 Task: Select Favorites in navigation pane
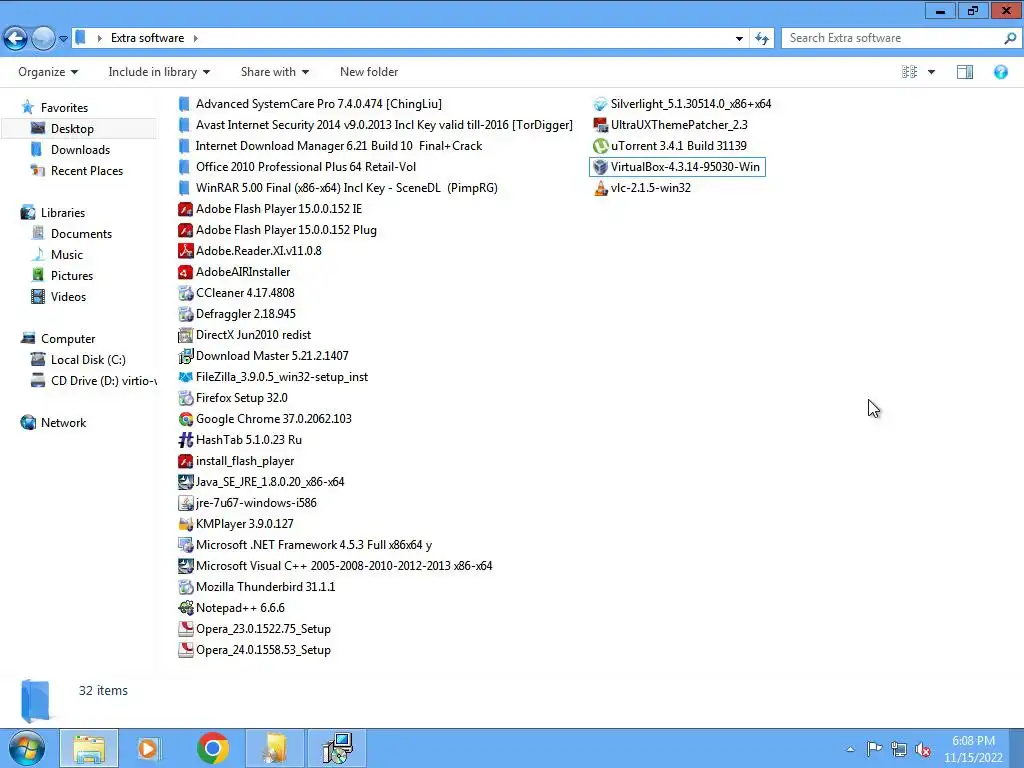click(64, 108)
